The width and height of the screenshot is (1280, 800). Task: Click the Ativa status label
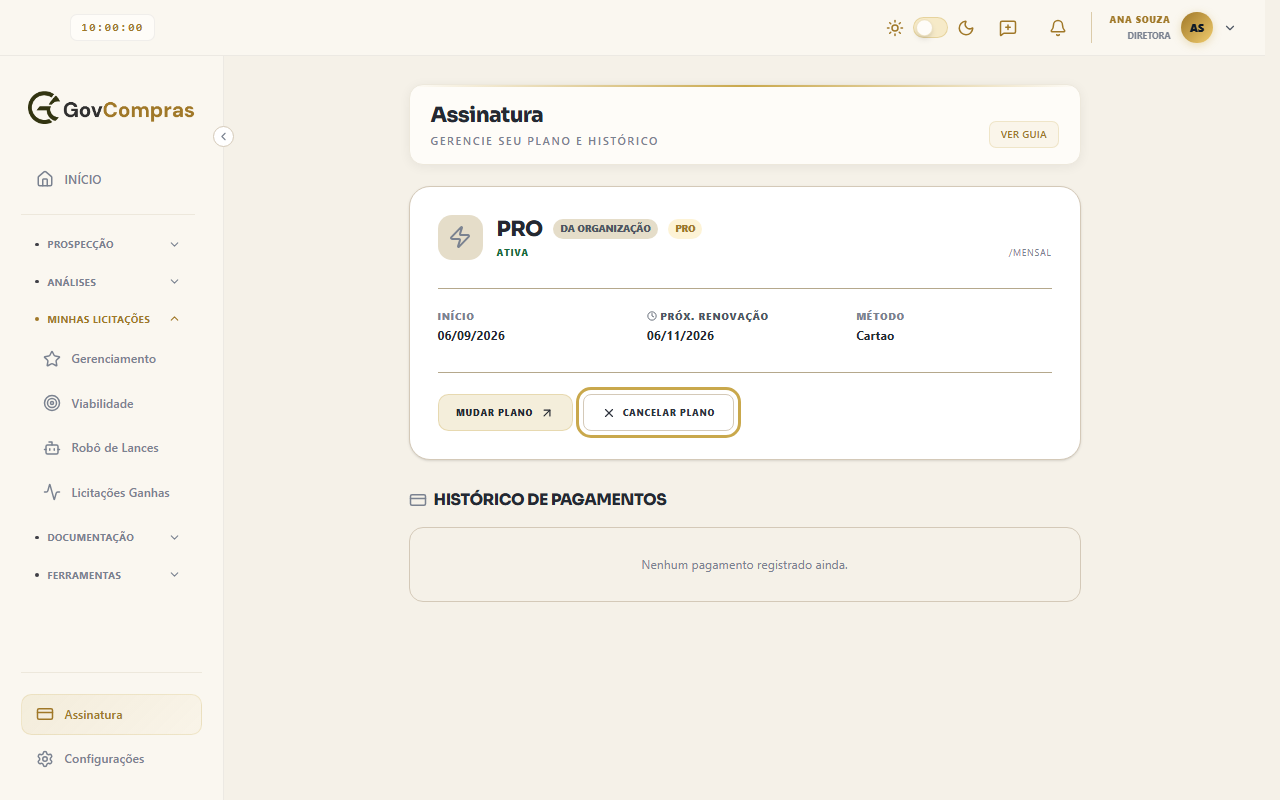click(513, 253)
